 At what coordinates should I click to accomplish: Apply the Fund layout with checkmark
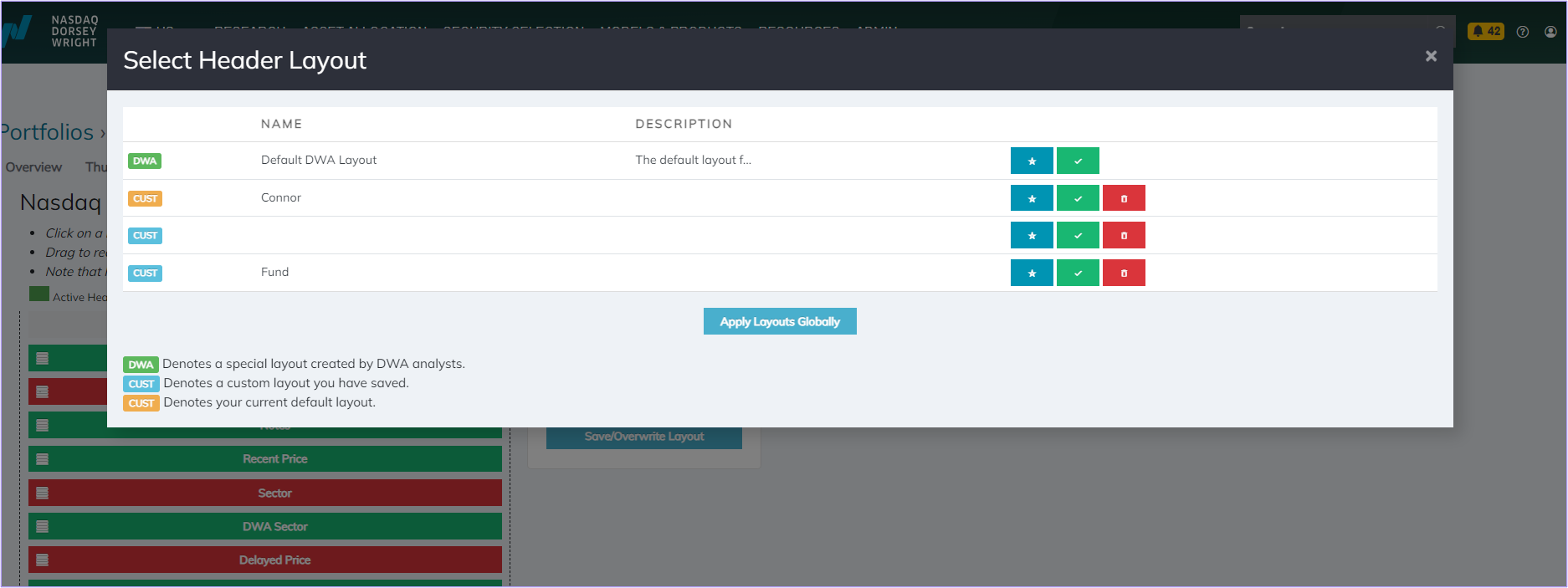pos(1078,273)
